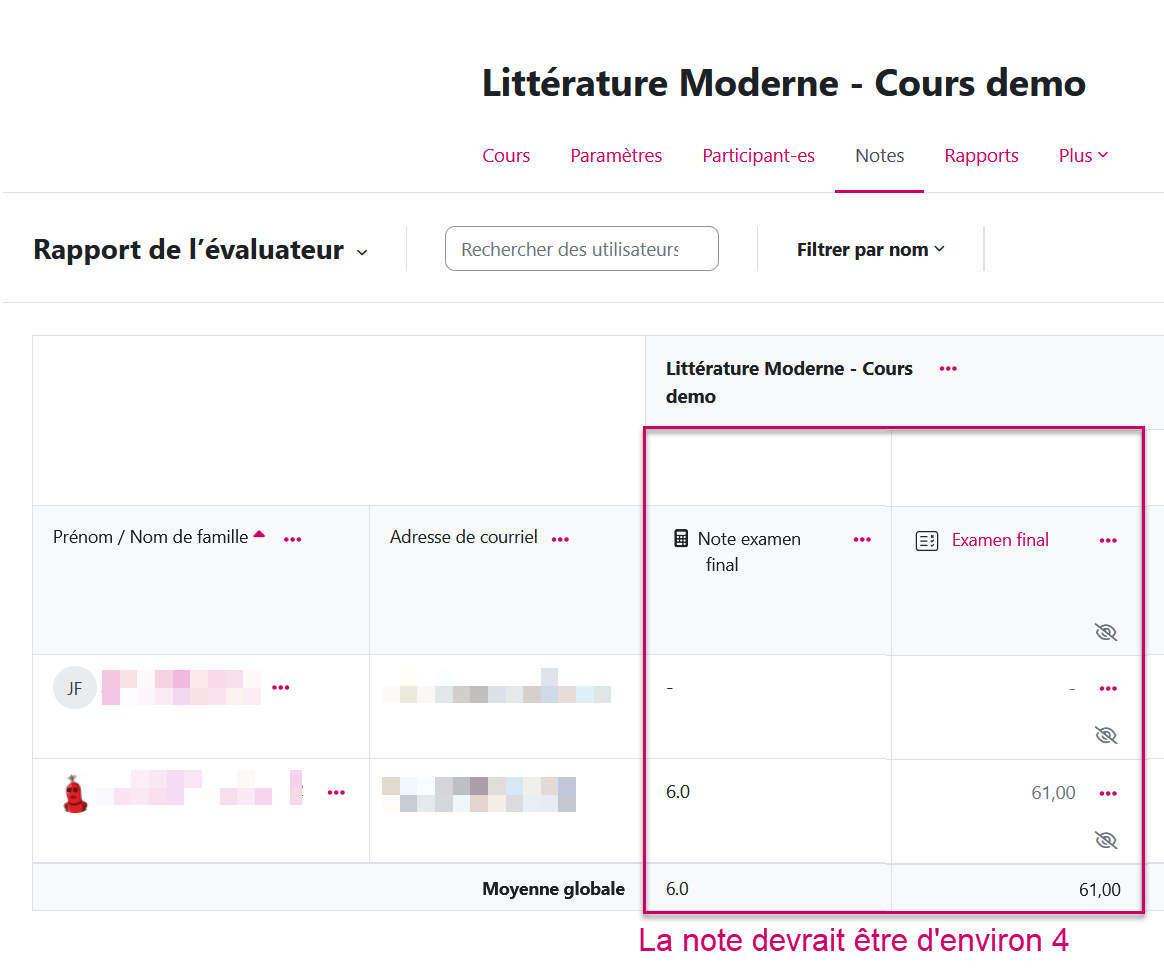
Task: Click the quiz icon beside Examen final
Action: pos(927,541)
